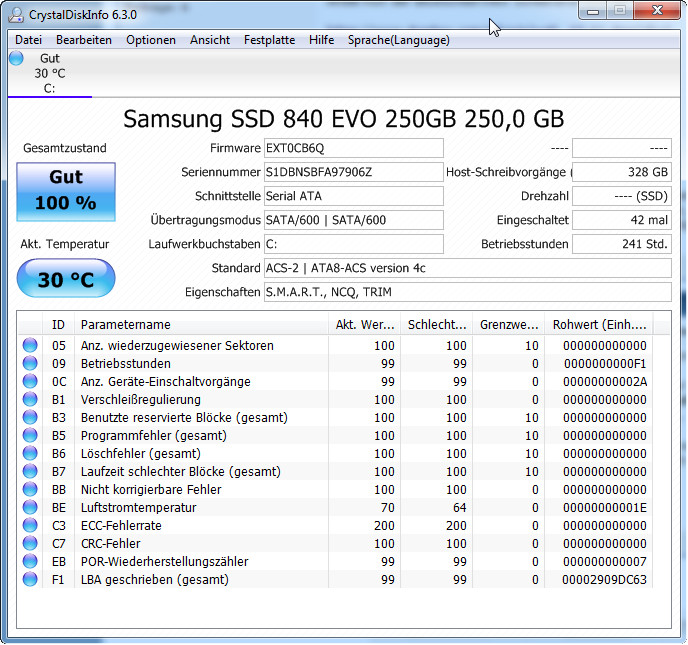
Task: Click the Akt. Wer... column header
Action: click(365, 325)
